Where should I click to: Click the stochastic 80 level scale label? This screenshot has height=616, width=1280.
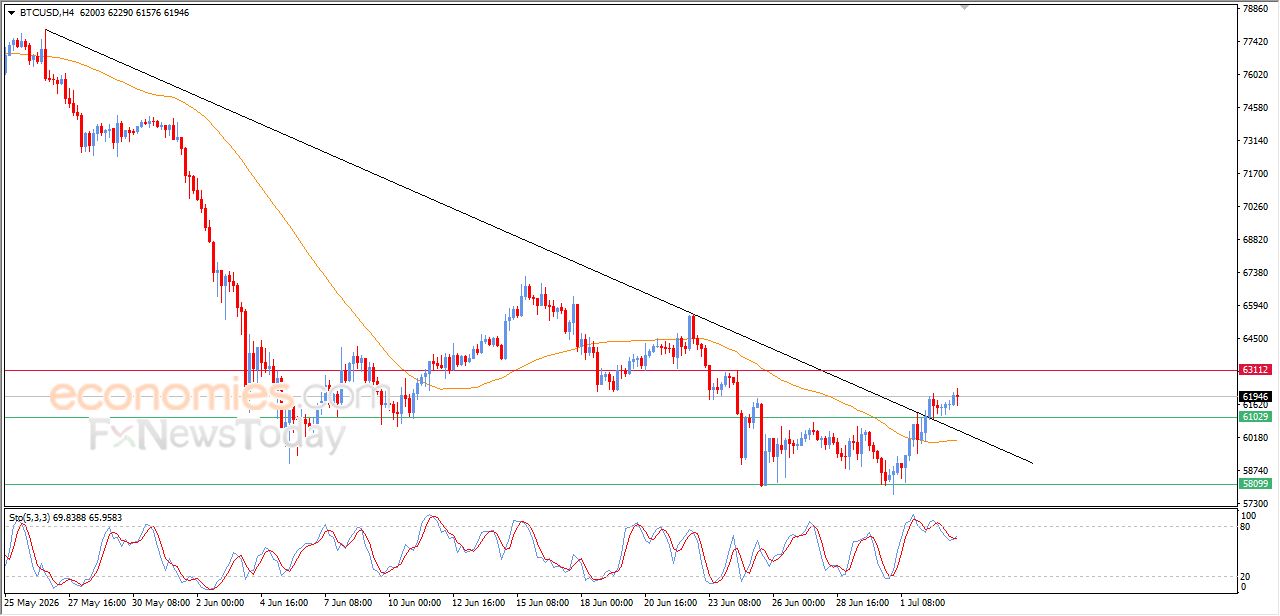pos(1248,527)
